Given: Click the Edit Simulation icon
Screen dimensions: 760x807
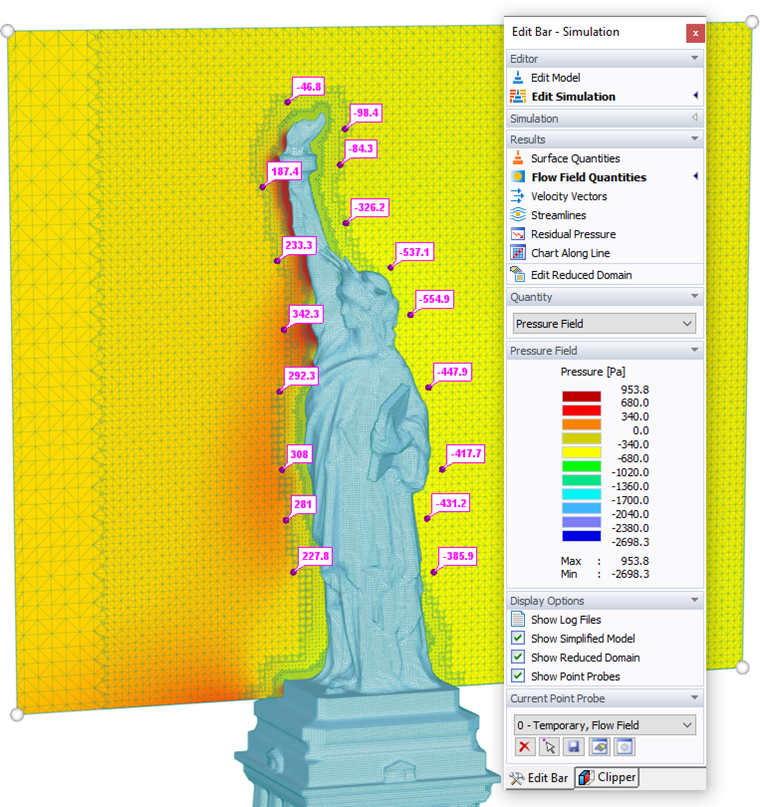Looking at the screenshot, I should [518, 96].
